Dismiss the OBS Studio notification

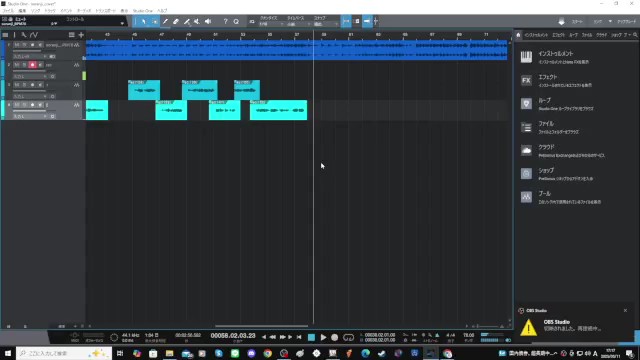point(625,310)
